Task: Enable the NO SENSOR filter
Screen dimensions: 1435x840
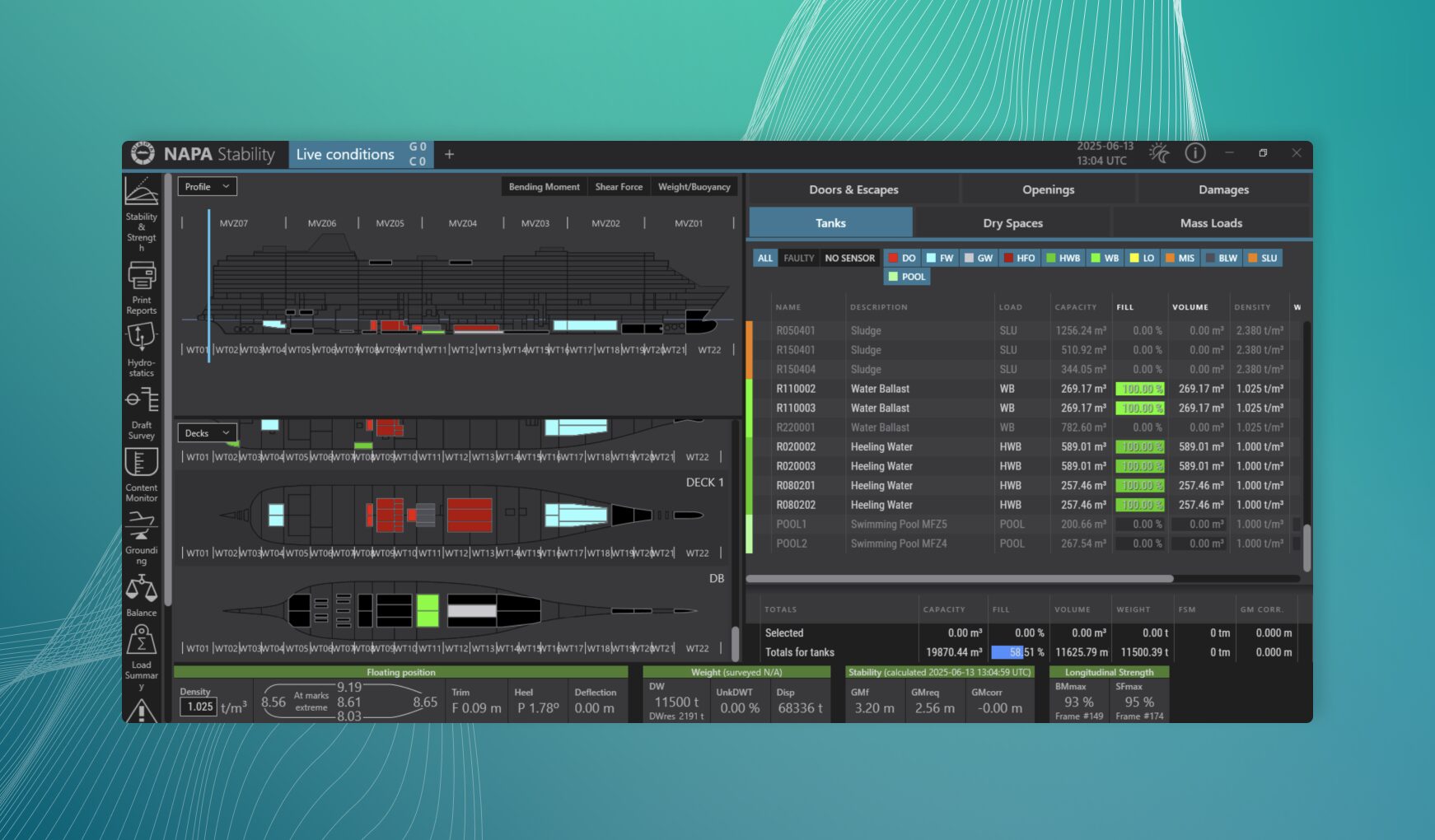Action: pos(849,258)
